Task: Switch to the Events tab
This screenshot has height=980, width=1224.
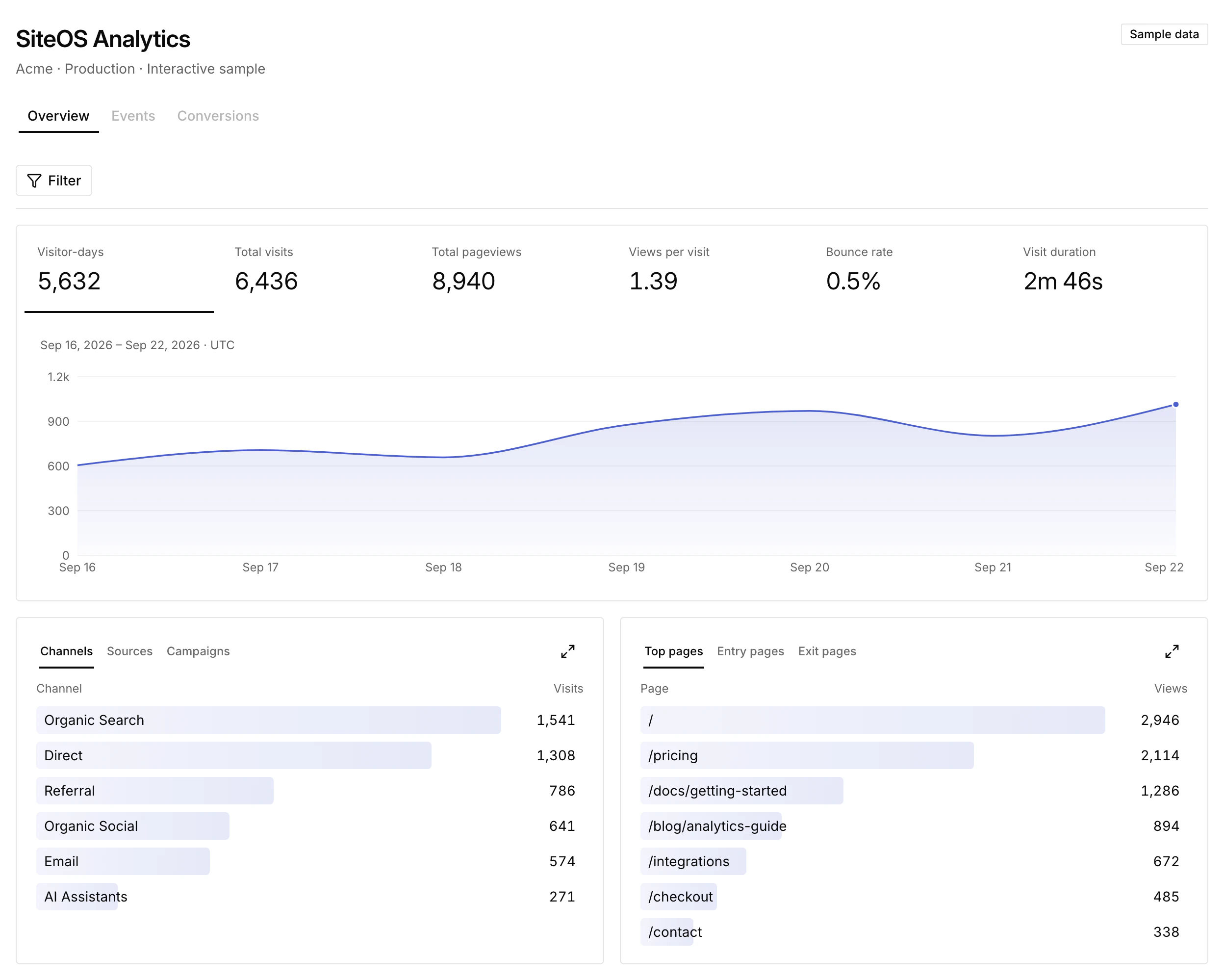Action: coord(133,116)
